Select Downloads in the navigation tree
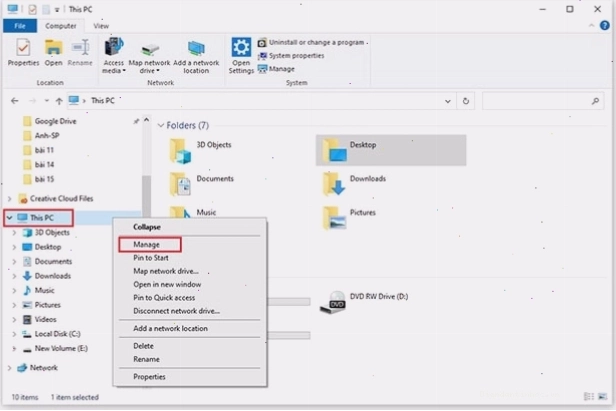This screenshot has width=616, height=411. coord(47,276)
